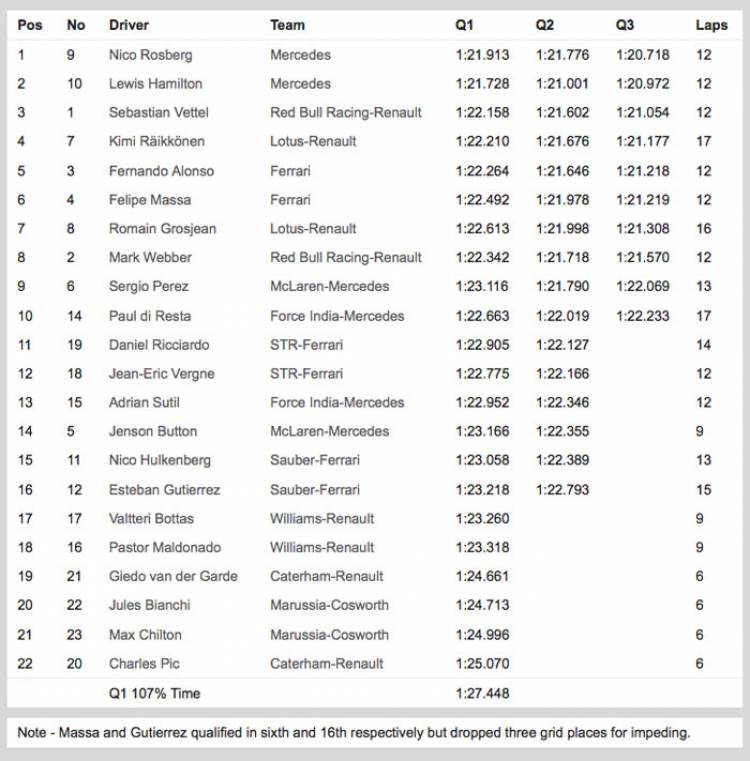The height and width of the screenshot is (761, 750).
Task: Click Kimi Räikkönen's name
Action: 157,142
